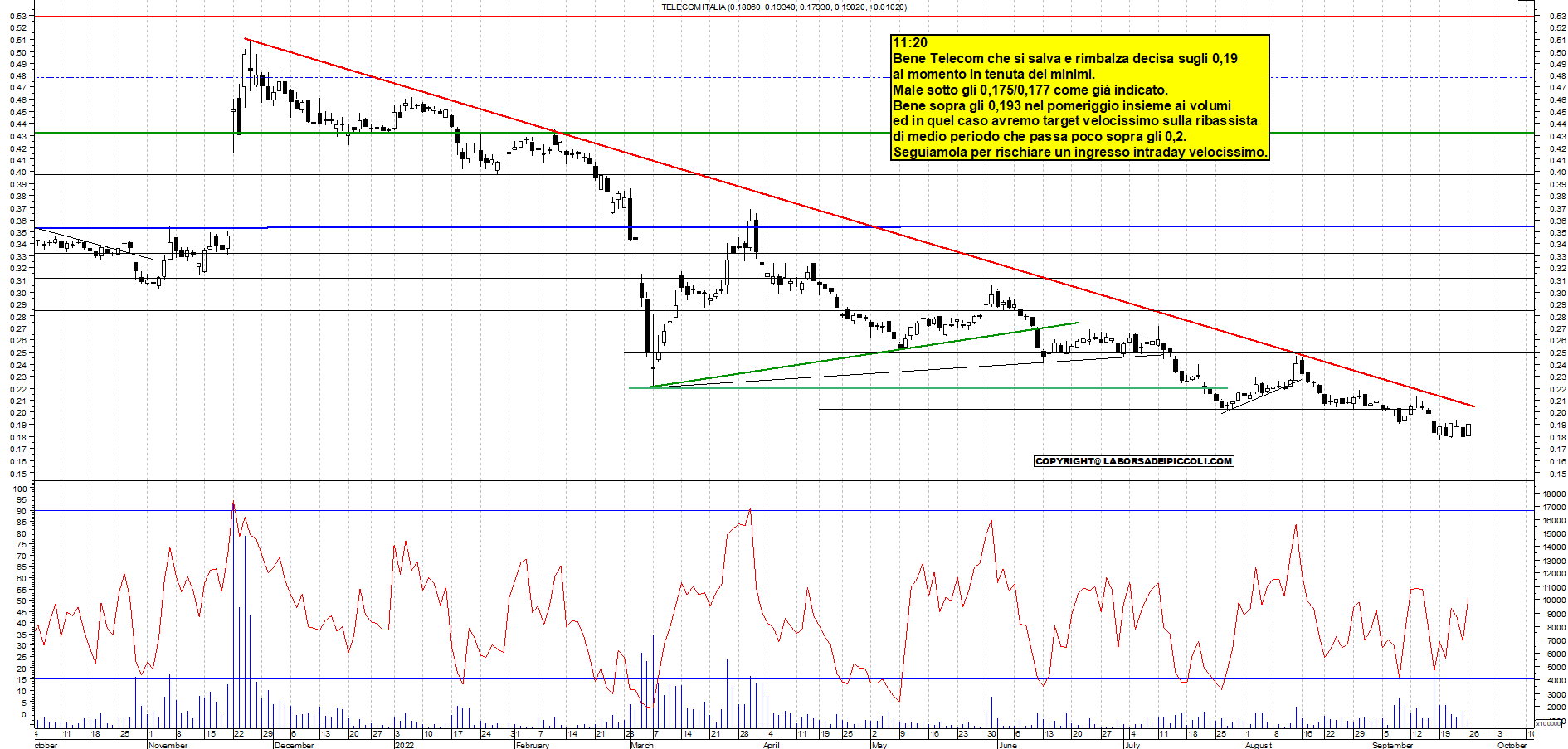Click the line 'Male sotto gli 0,175/0,177'
The image size is (1568, 749).
point(1030,90)
